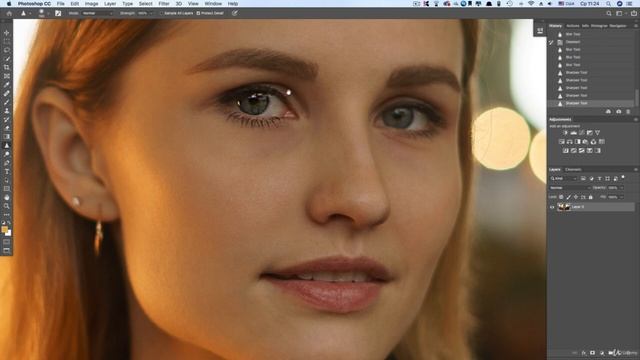Open the Image menu

91,4
